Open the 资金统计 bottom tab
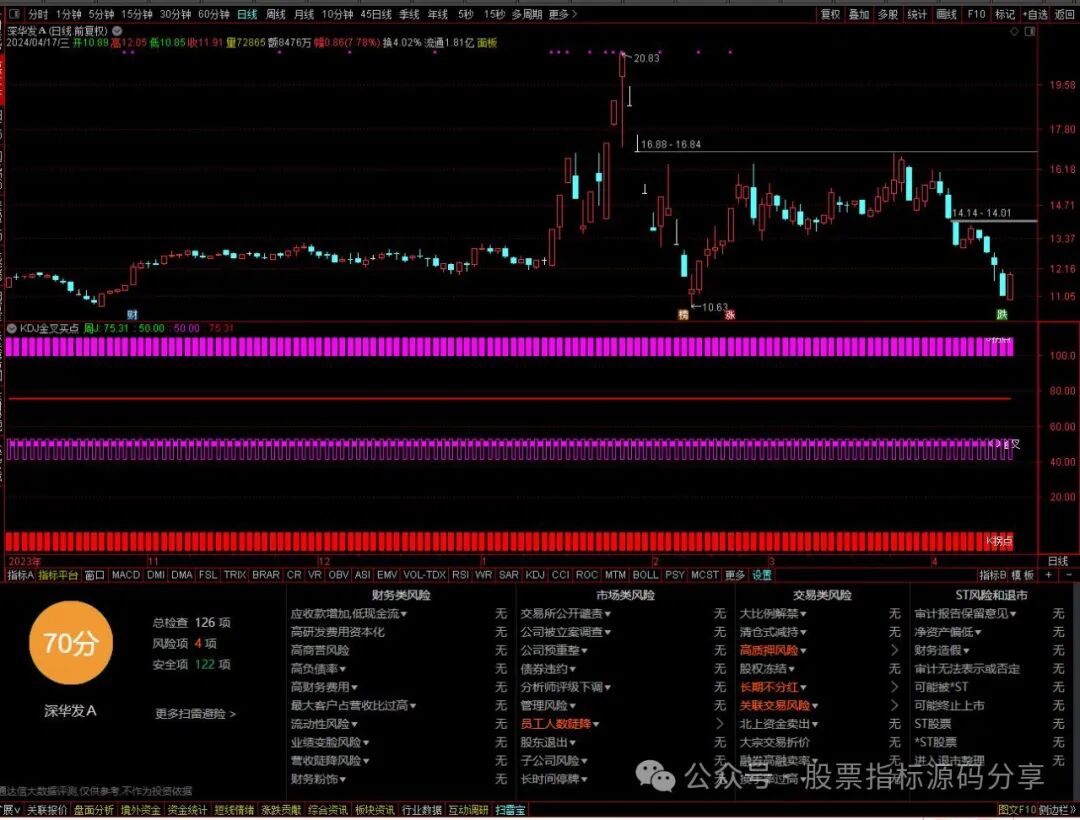 click(187, 810)
